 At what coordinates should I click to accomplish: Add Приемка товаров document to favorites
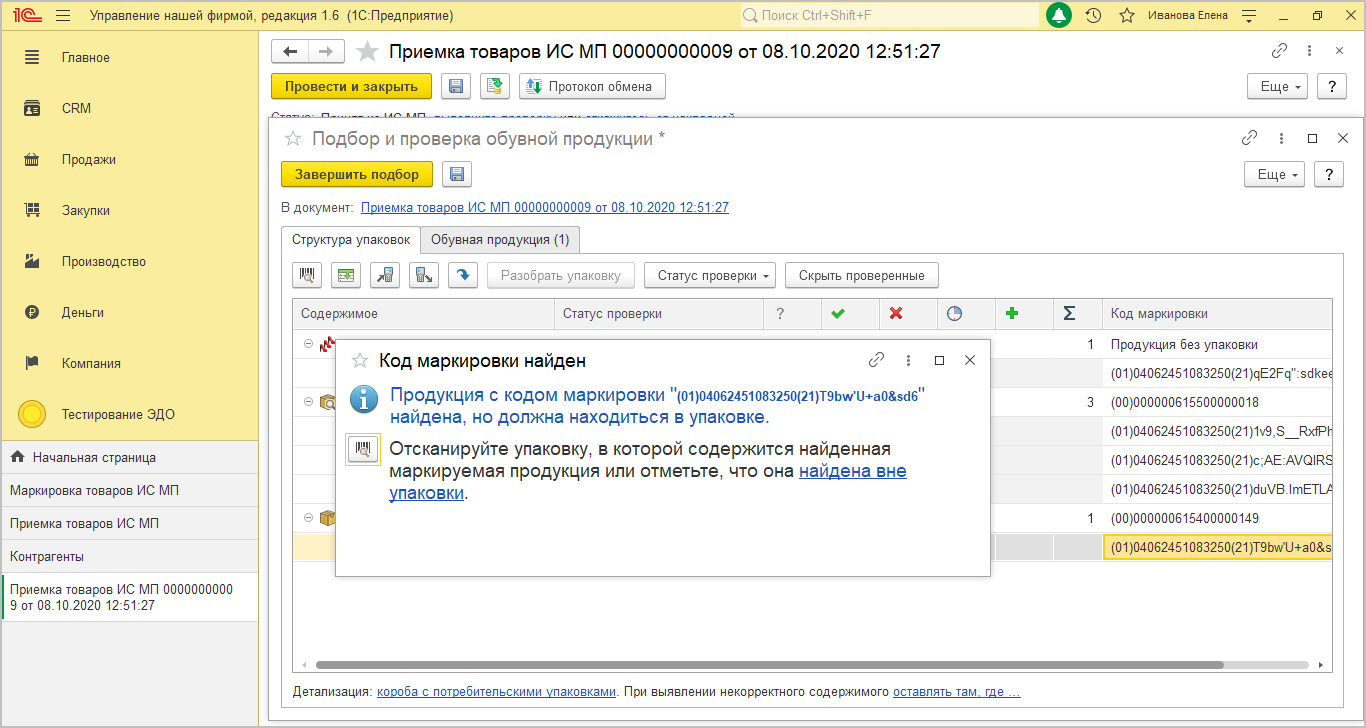pyautogui.click(x=368, y=52)
